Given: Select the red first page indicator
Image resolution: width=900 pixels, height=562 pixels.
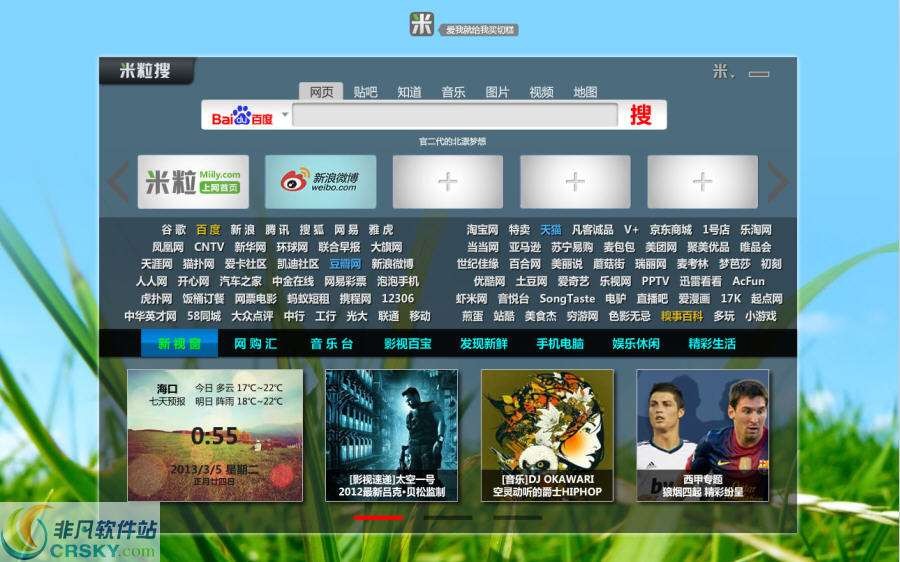Looking at the screenshot, I should point(378,518).
